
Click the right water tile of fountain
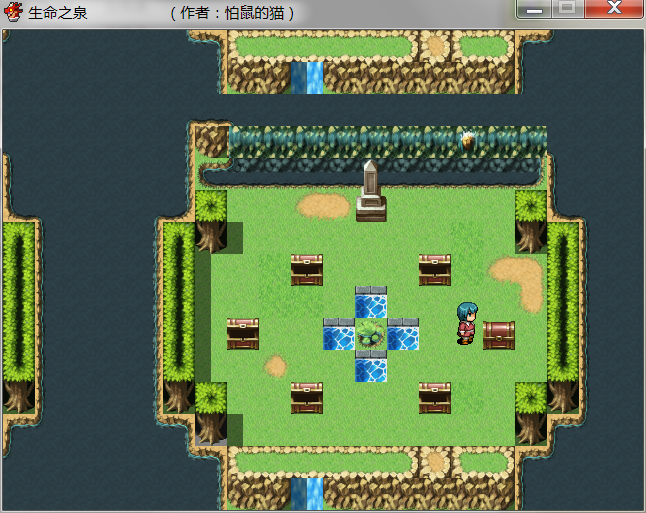coord(403,334)
